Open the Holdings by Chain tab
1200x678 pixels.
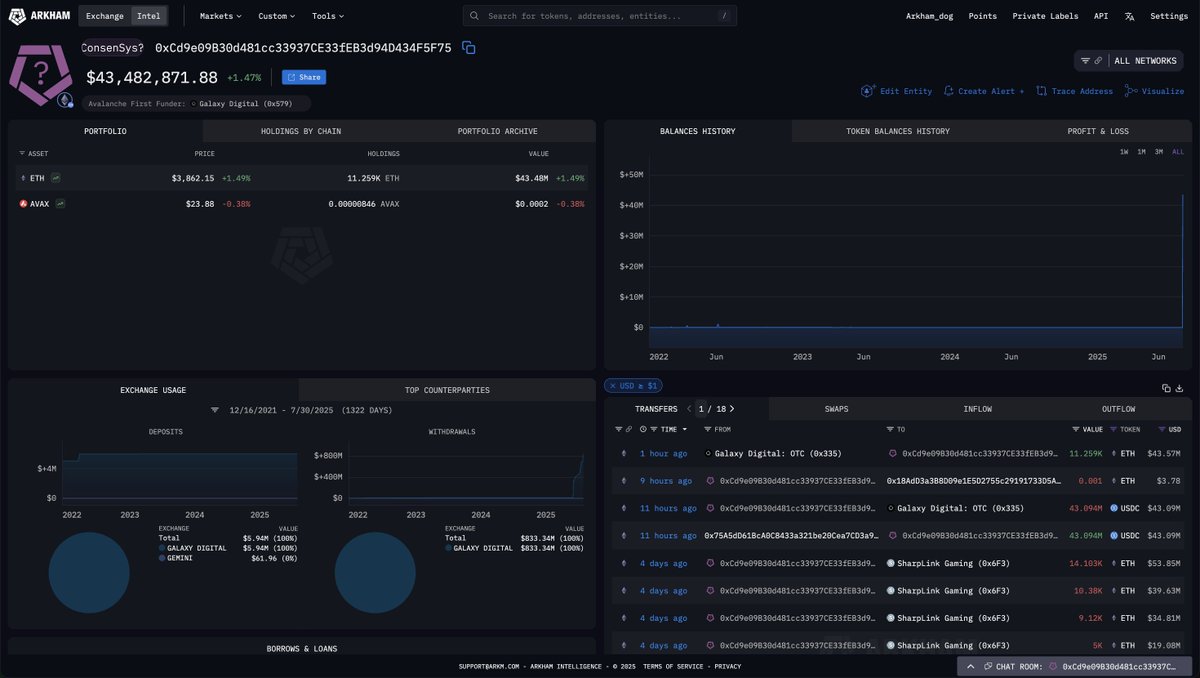click(301, 131)
